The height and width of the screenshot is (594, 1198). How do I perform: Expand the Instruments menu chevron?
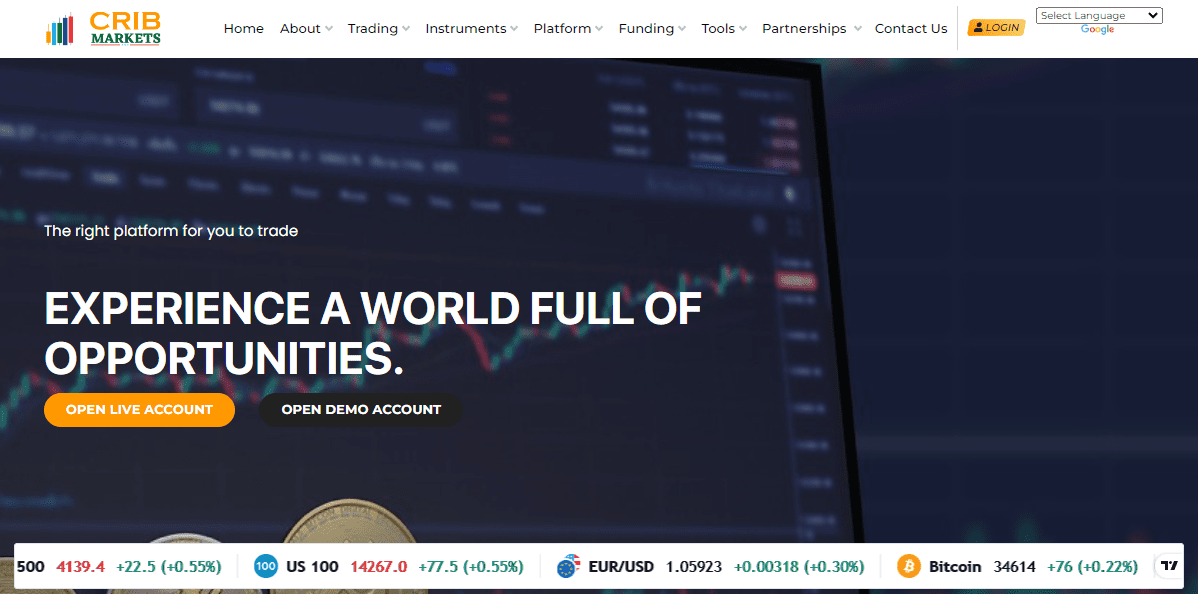click(514, 29)
